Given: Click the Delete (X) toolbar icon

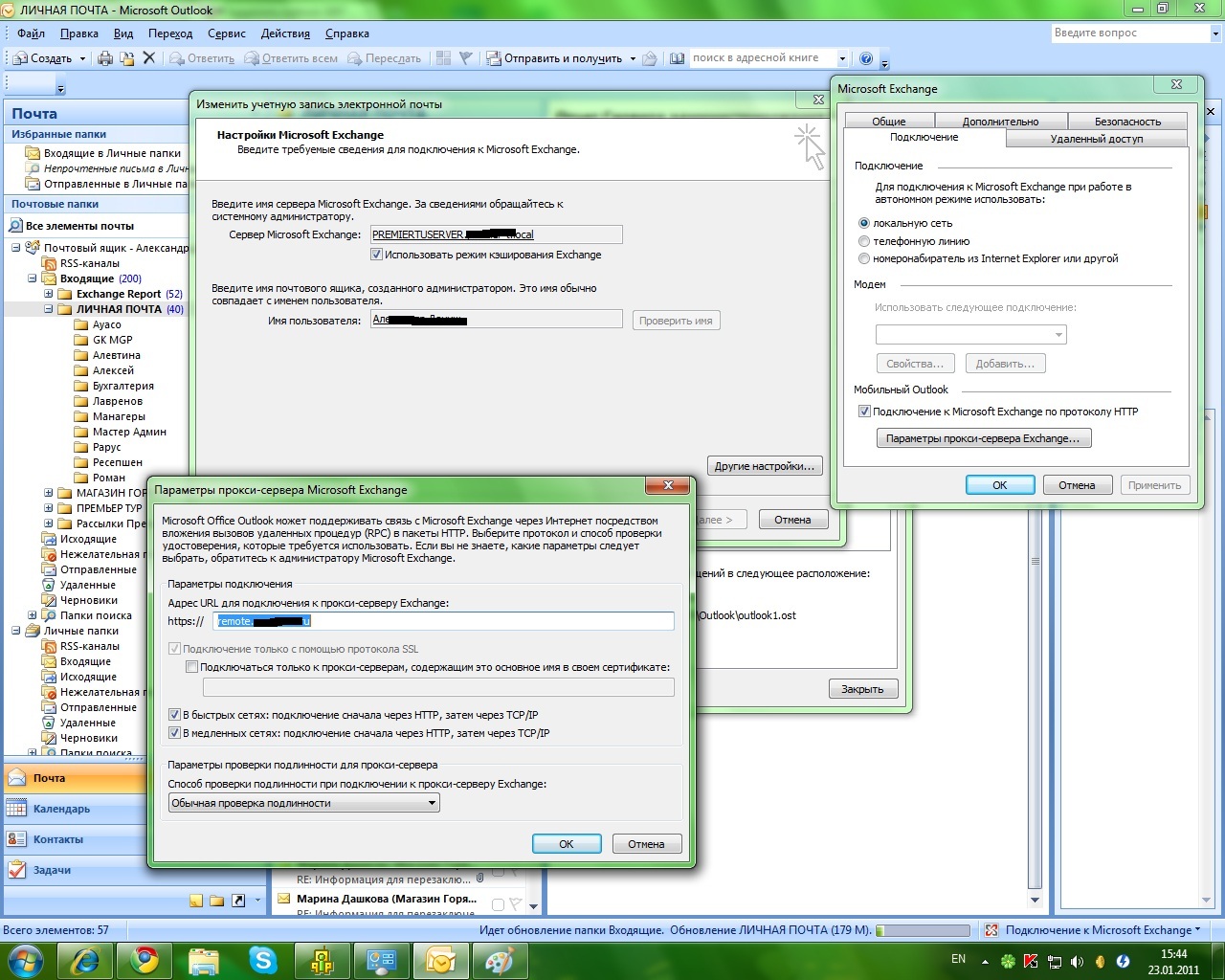Looking at the screenshot, I should point(148,58).
